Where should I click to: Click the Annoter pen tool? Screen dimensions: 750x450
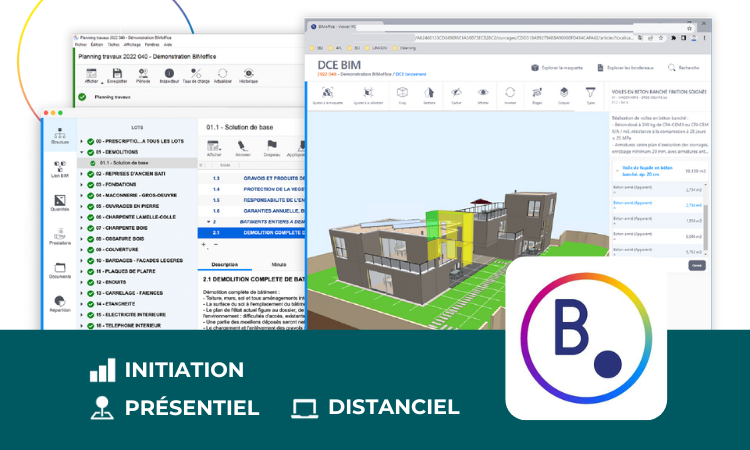pos(243,148)
